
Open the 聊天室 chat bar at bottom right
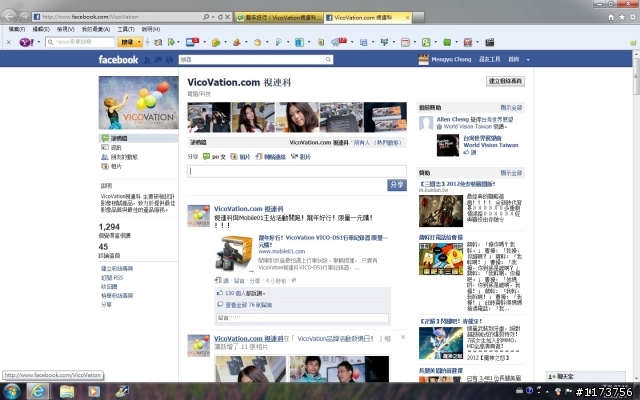tap(585, 376)
